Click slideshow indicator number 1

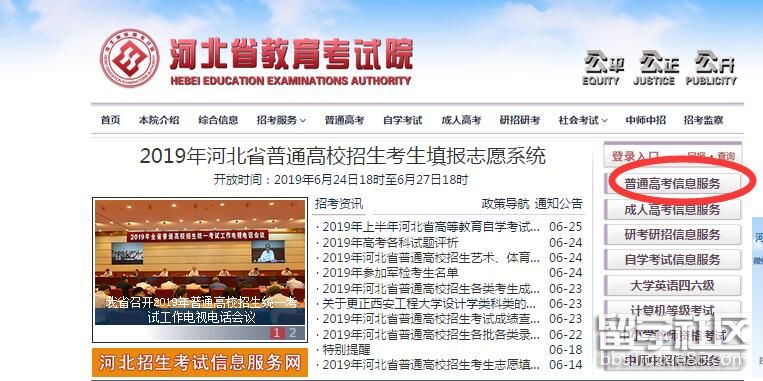pyautogui.click(x=277, y=333)
